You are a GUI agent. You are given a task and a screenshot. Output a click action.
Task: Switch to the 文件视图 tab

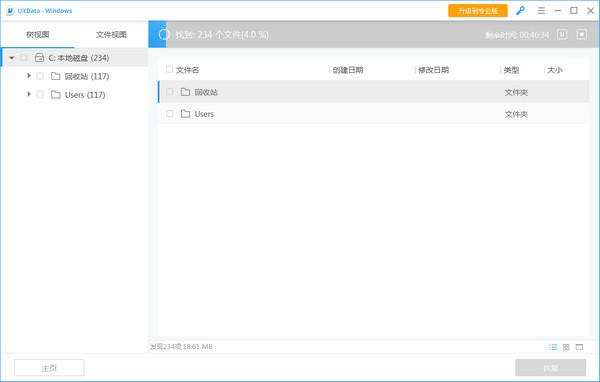(111, 34)
